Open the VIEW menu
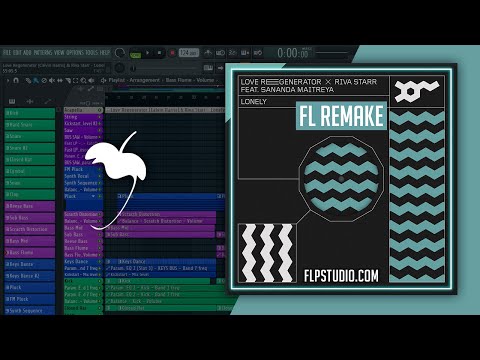Image resolution: width=480 pixels, height=360 pixels. coord(59,53)
